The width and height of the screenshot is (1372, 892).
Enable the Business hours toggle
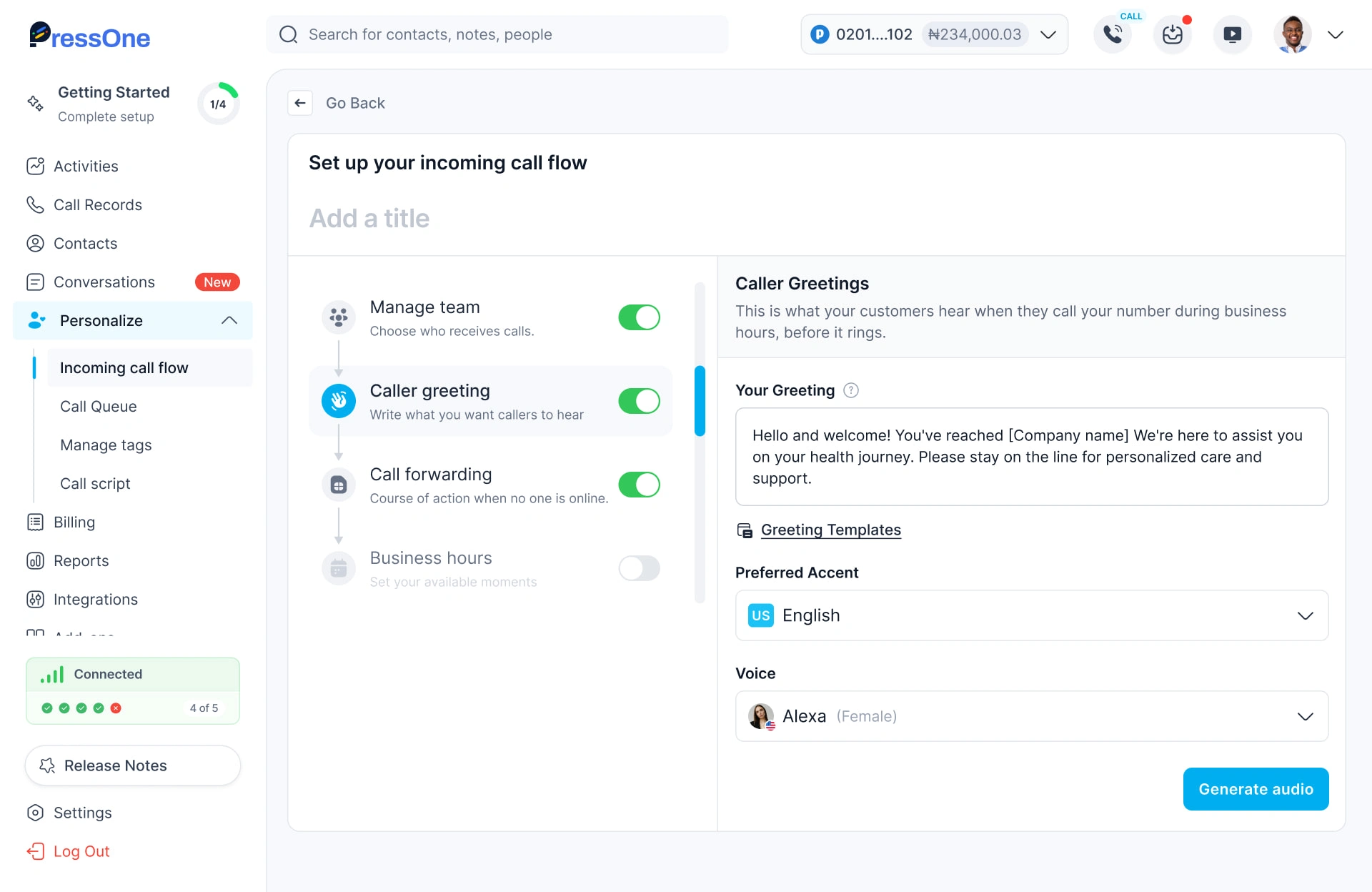pyautogui.click(x=639, y=568)
